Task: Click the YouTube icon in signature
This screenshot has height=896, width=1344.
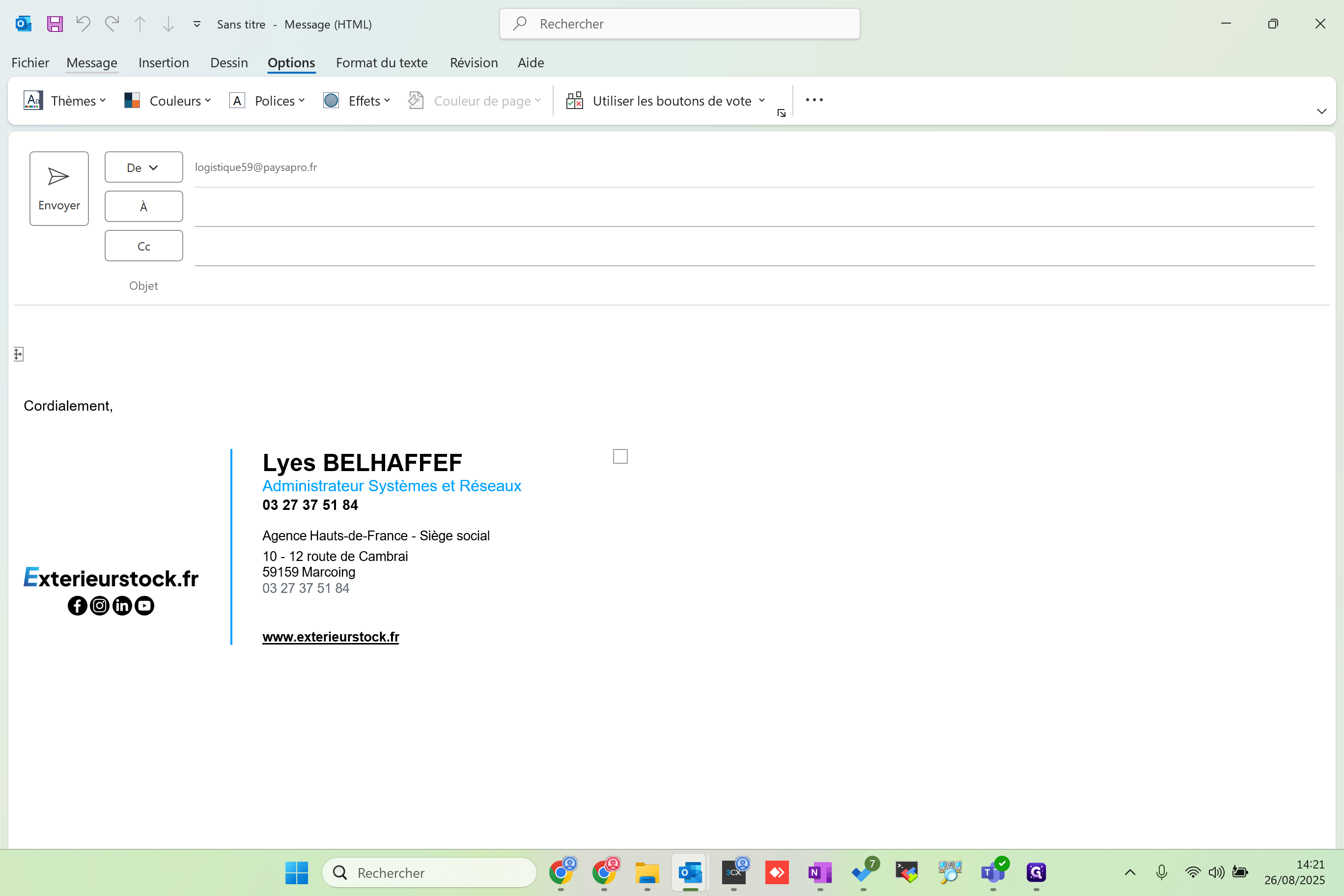Action: pos(144,606)
